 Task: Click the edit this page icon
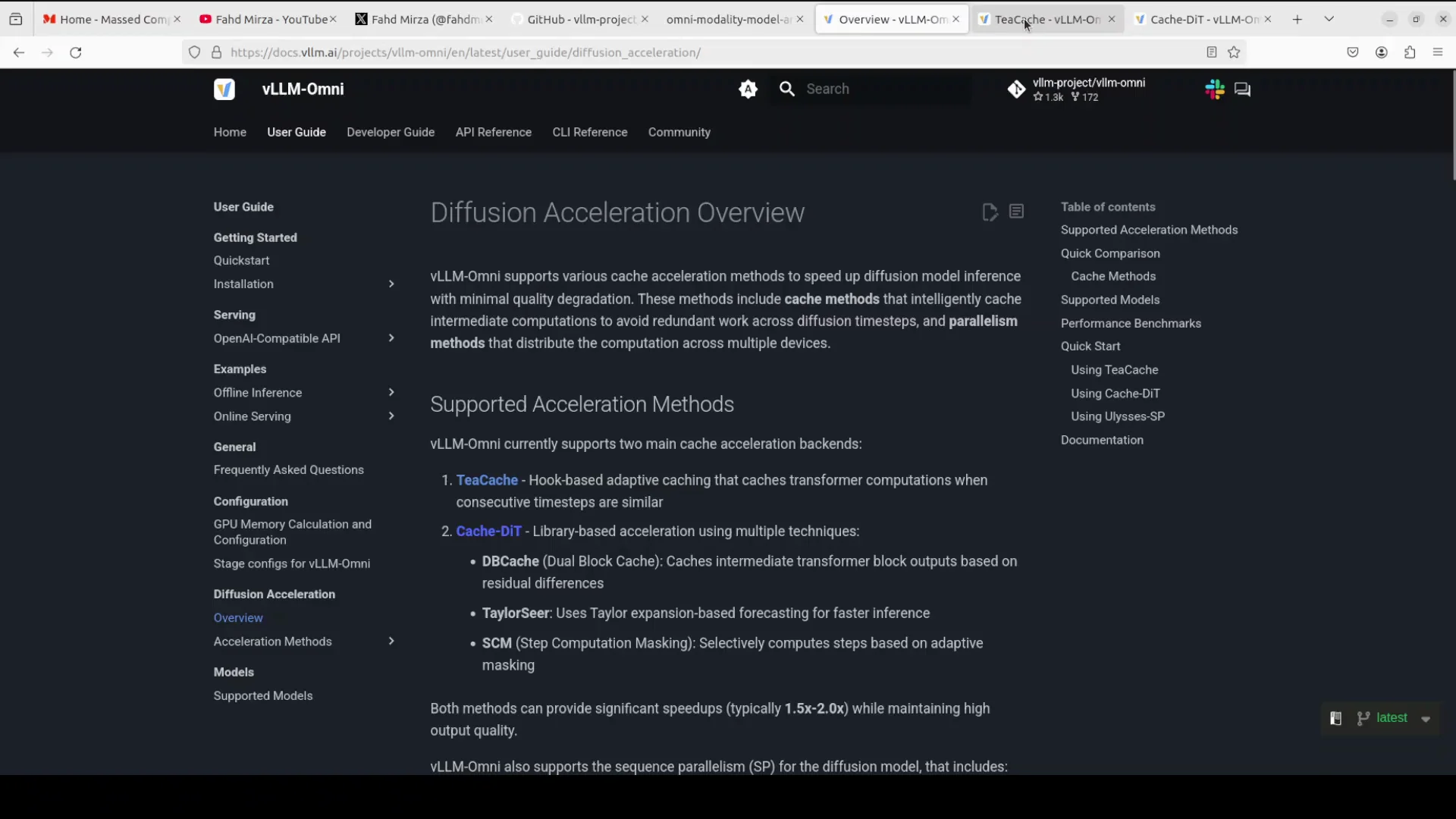[x=990, y=212]
